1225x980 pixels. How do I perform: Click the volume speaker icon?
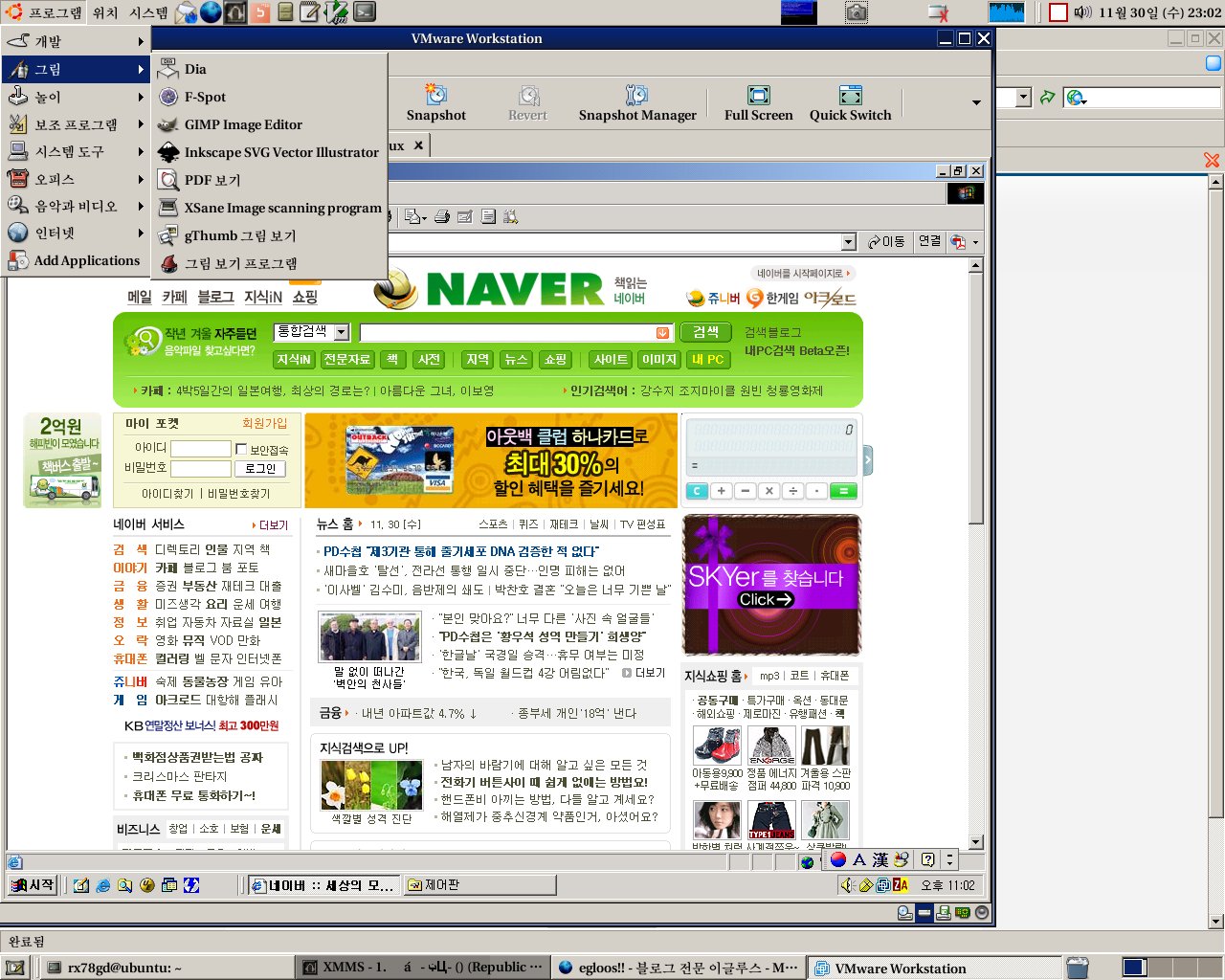pyautogui.click(x=1082, y=12)
